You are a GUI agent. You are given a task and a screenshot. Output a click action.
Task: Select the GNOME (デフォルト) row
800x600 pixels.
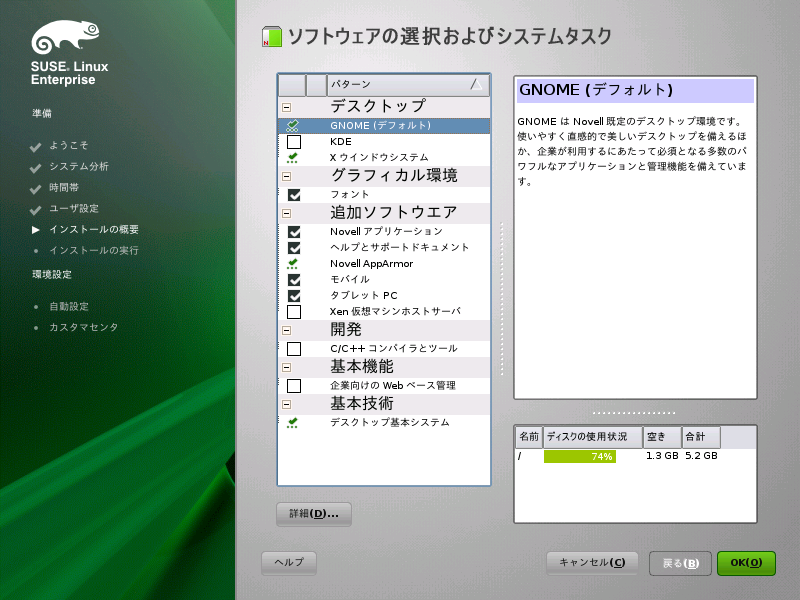click(x=384, y=126)
